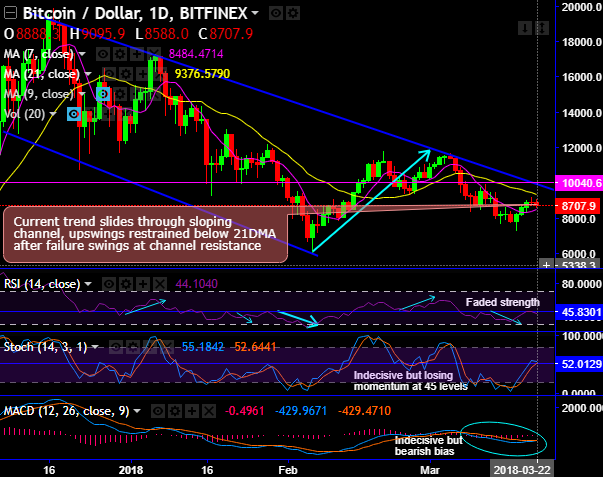Click the 'Current trend slides through sloping channel' note
603x477 pixels.
coord(145,234)
